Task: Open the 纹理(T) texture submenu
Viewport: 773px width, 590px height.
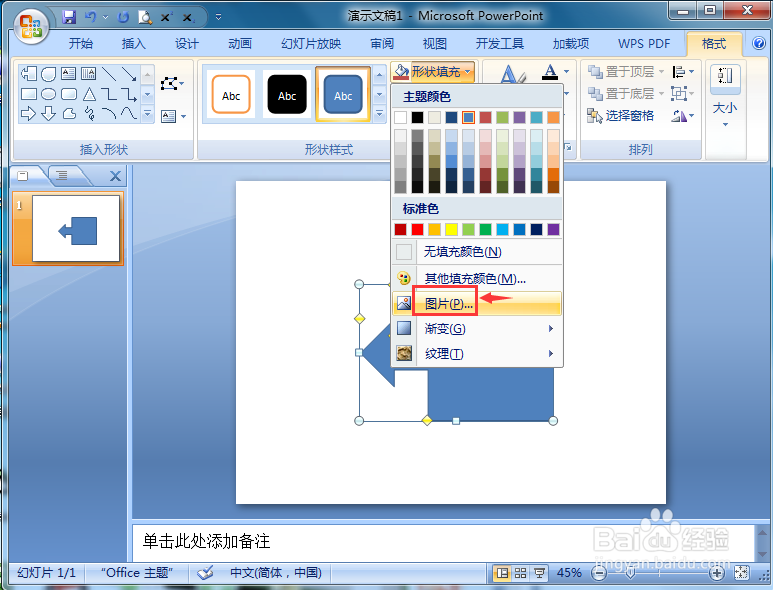Action: point(477,353)
